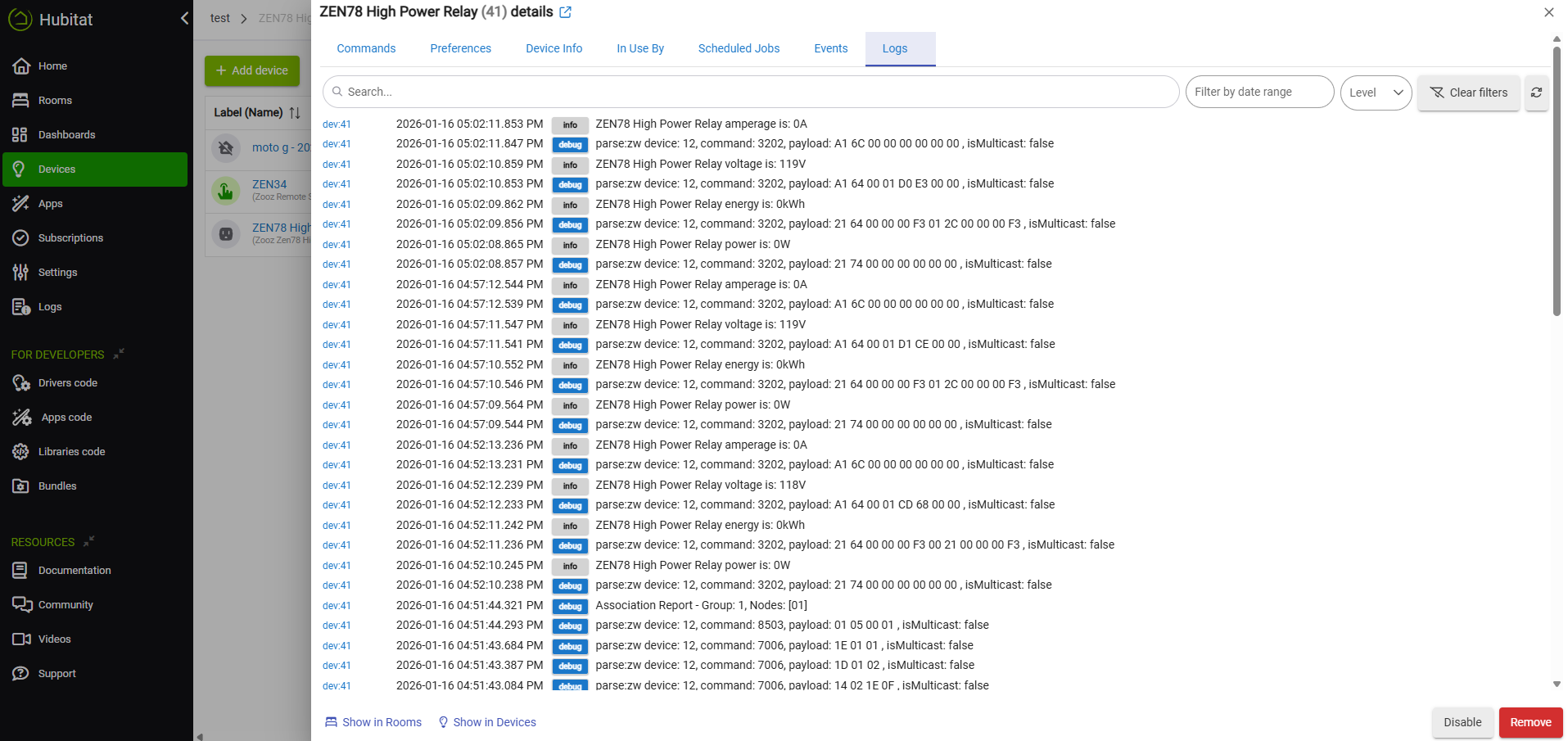1568x741 pixels.
Task: Click the Add device button
Action: pyautogui.click(x=252, y=70)
